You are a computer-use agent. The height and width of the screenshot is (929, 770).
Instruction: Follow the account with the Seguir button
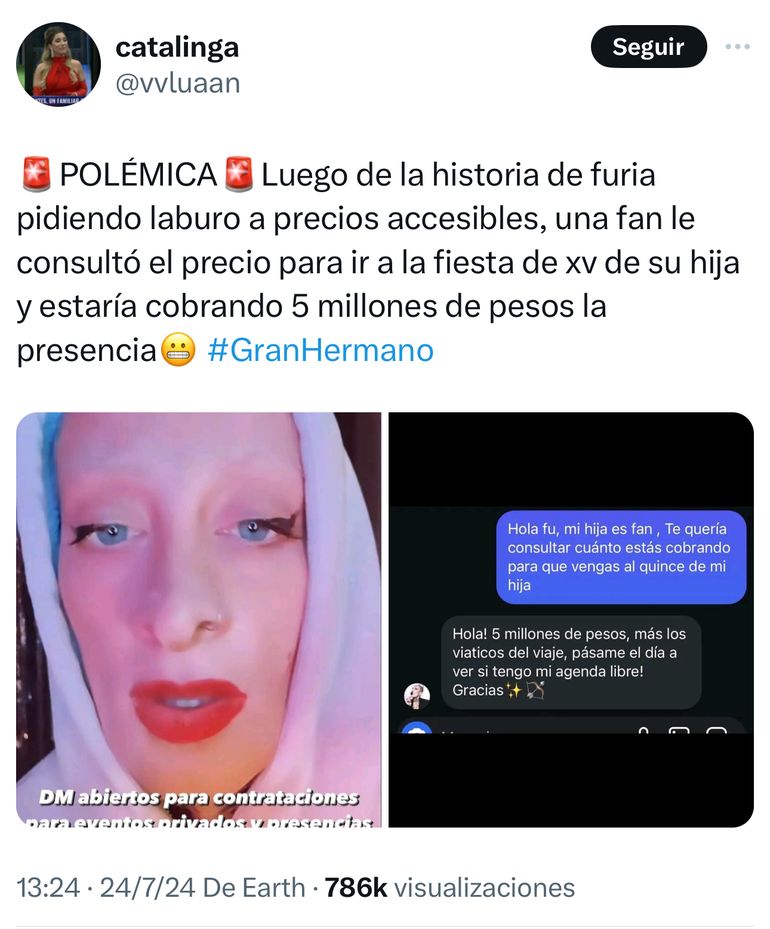[x=649, y=46]
